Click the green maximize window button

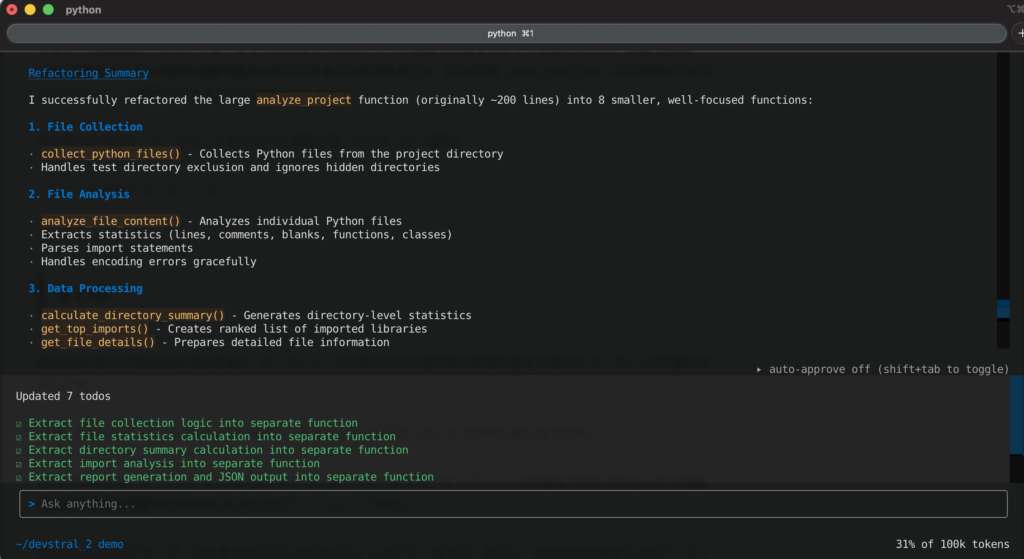[x=48, y=9]
